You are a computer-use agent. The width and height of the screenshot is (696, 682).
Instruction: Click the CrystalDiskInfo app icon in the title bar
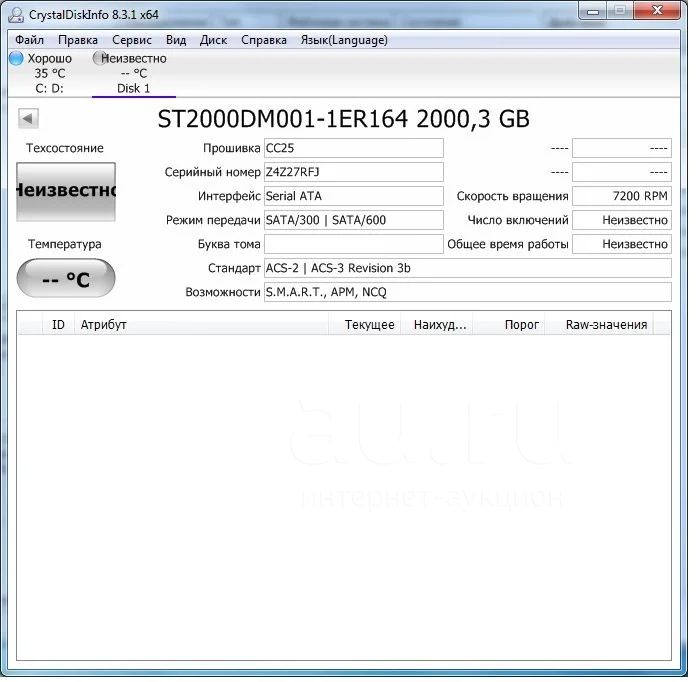coord(16,15)
